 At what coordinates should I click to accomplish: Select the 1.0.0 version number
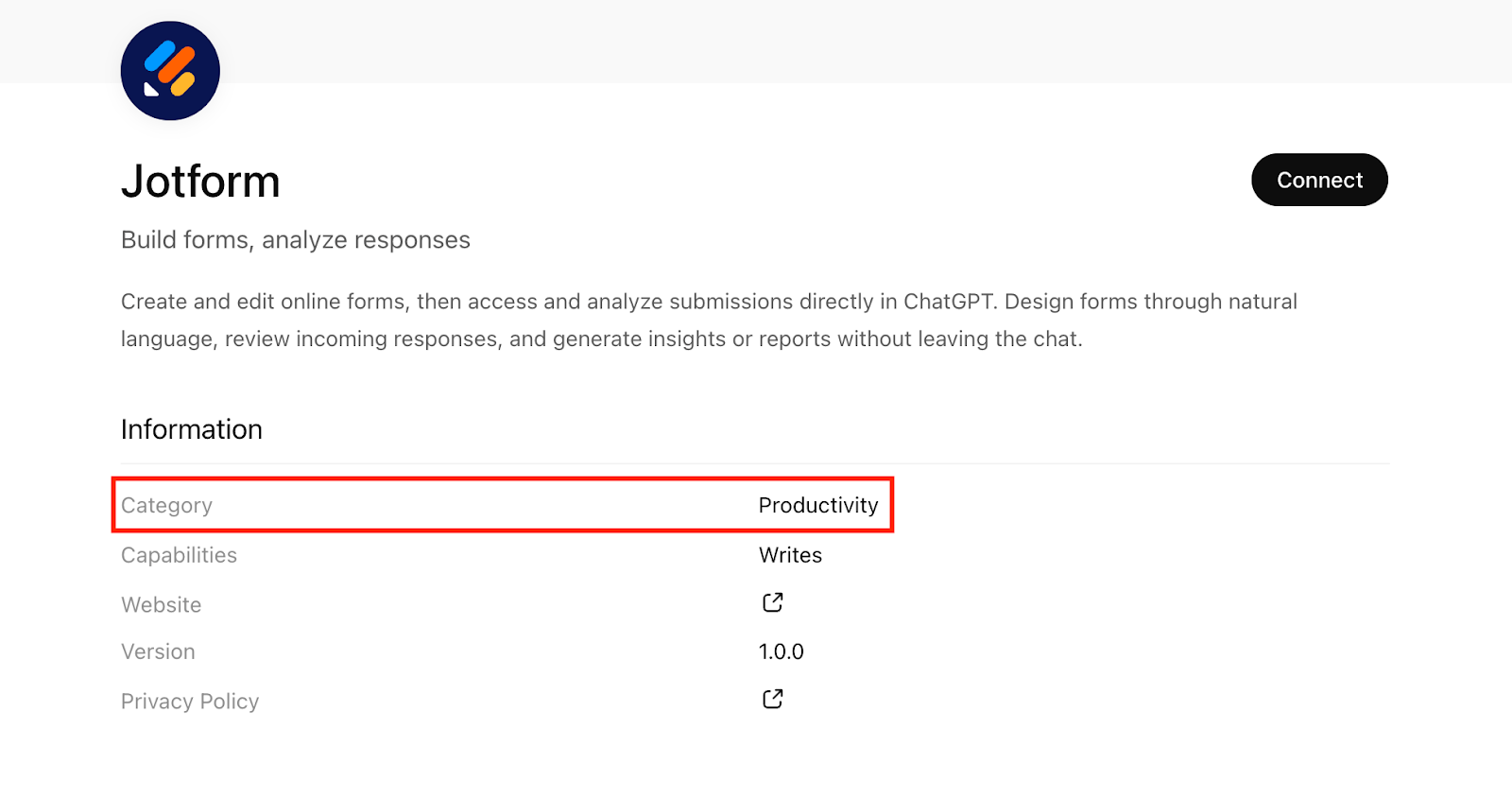pyautogui.click(x=781, y=652)
